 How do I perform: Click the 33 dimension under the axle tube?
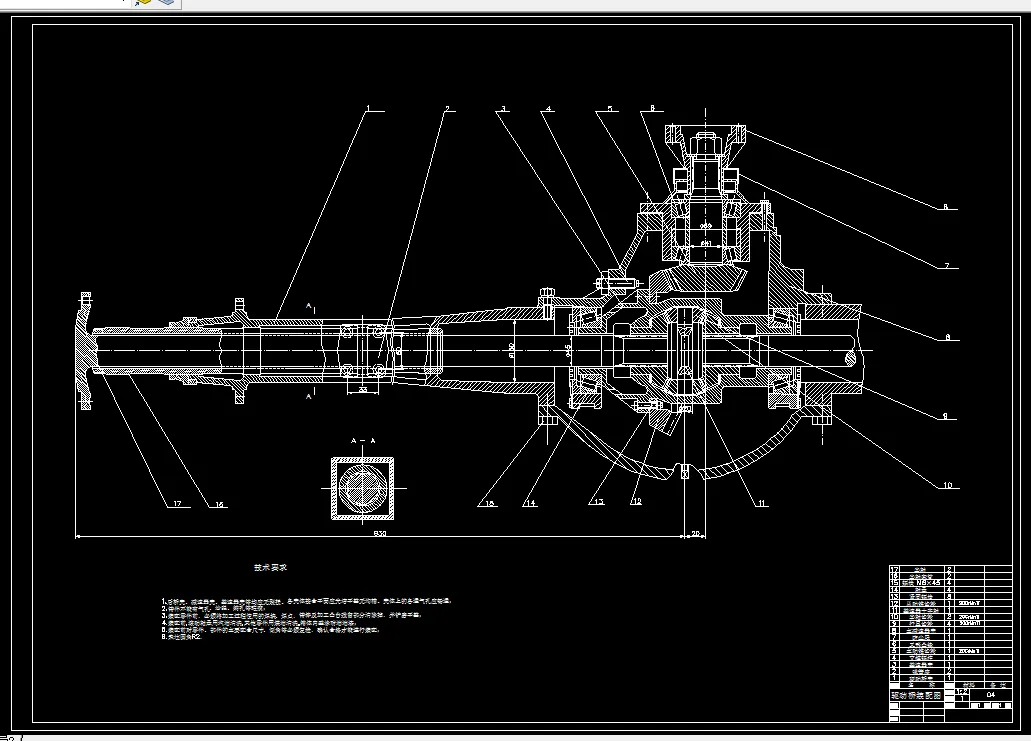363,389
